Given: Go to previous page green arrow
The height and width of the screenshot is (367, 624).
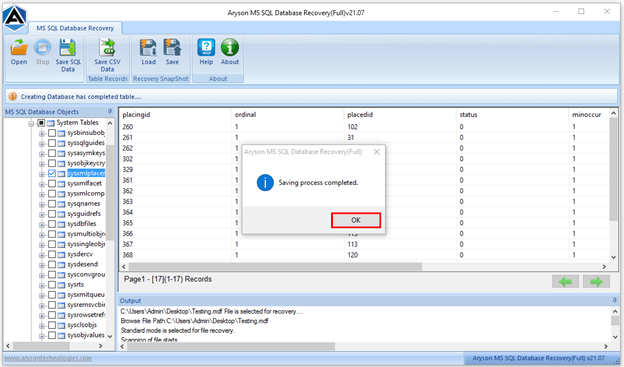Looking at the screenshot, I should (x=565, y=281).
